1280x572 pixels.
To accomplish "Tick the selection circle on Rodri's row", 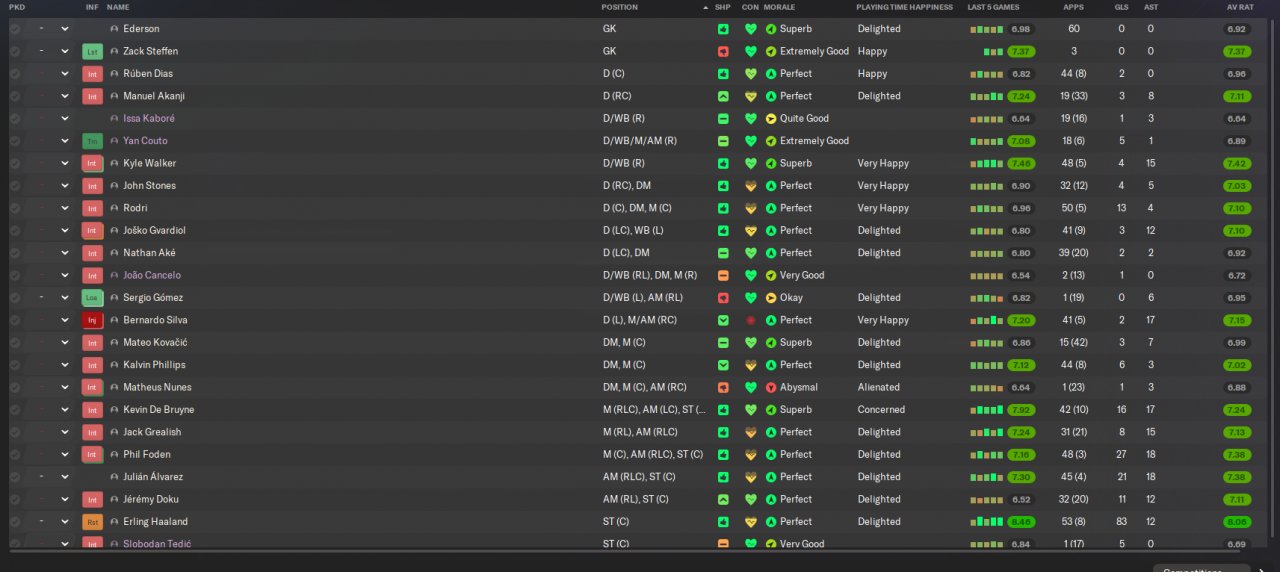I will tap(14, 208).
